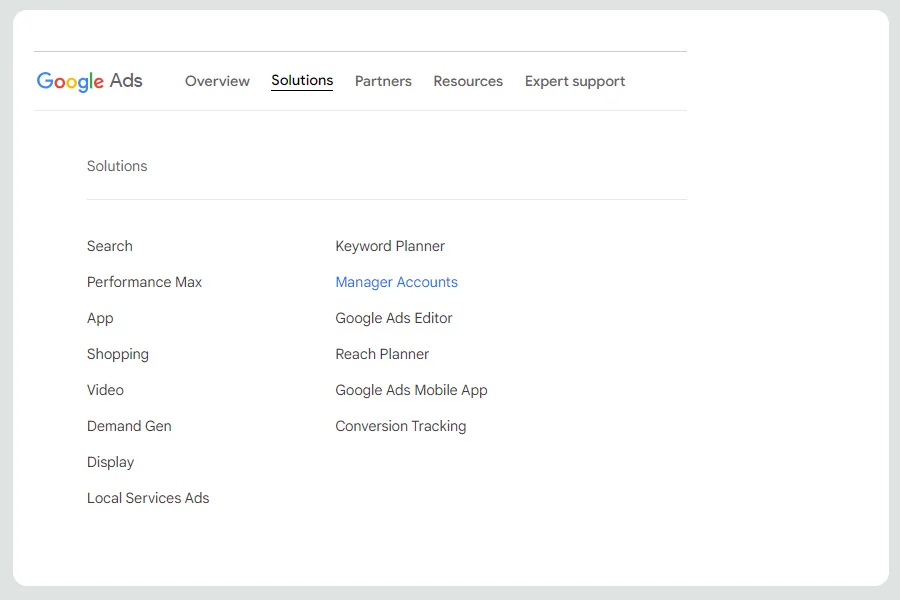Open the Google Ads Editor link
The height and width of the screenshot is (600, 900).
394,319
